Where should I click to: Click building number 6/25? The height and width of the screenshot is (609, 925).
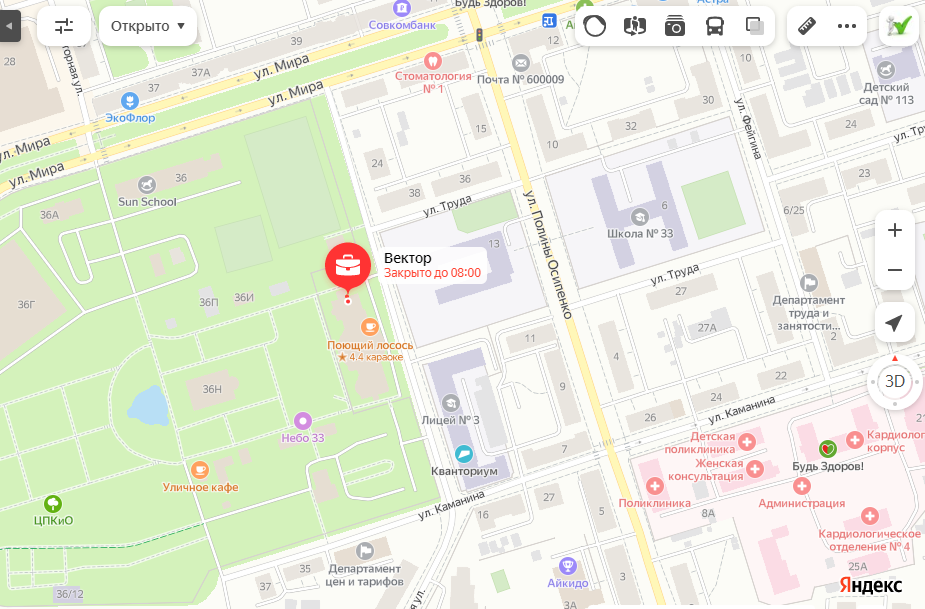pyautogui.click(x=793, y=210)
